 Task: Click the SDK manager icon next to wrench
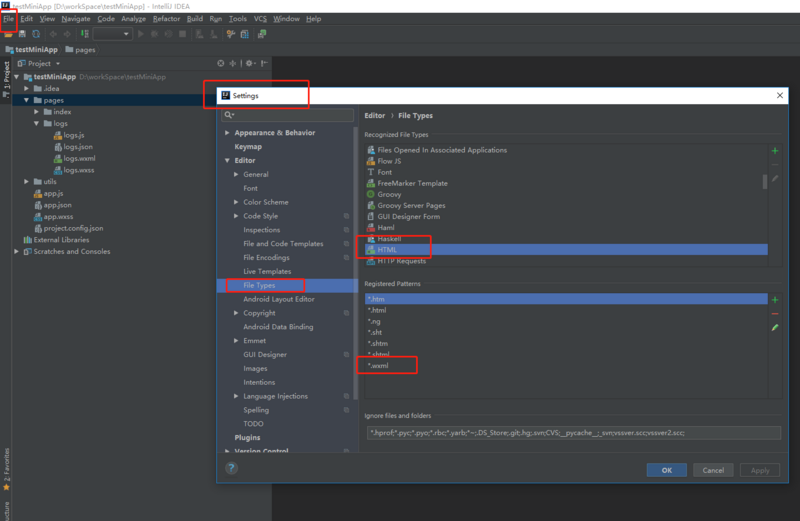245,34
